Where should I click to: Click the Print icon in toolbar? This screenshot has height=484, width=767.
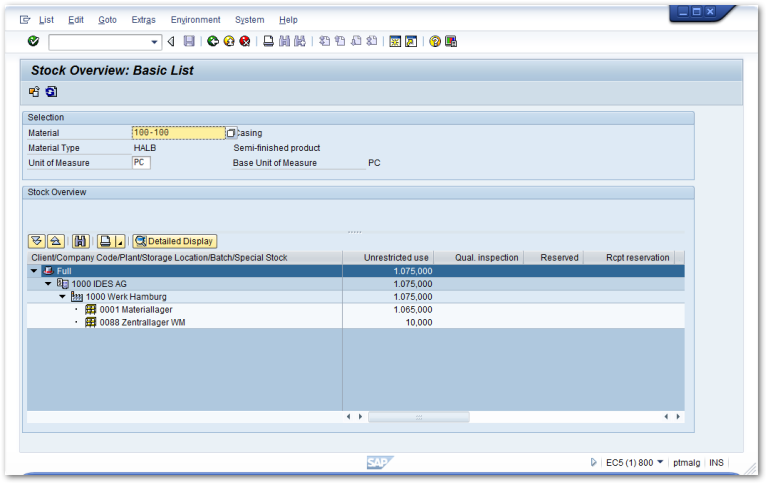268,41
